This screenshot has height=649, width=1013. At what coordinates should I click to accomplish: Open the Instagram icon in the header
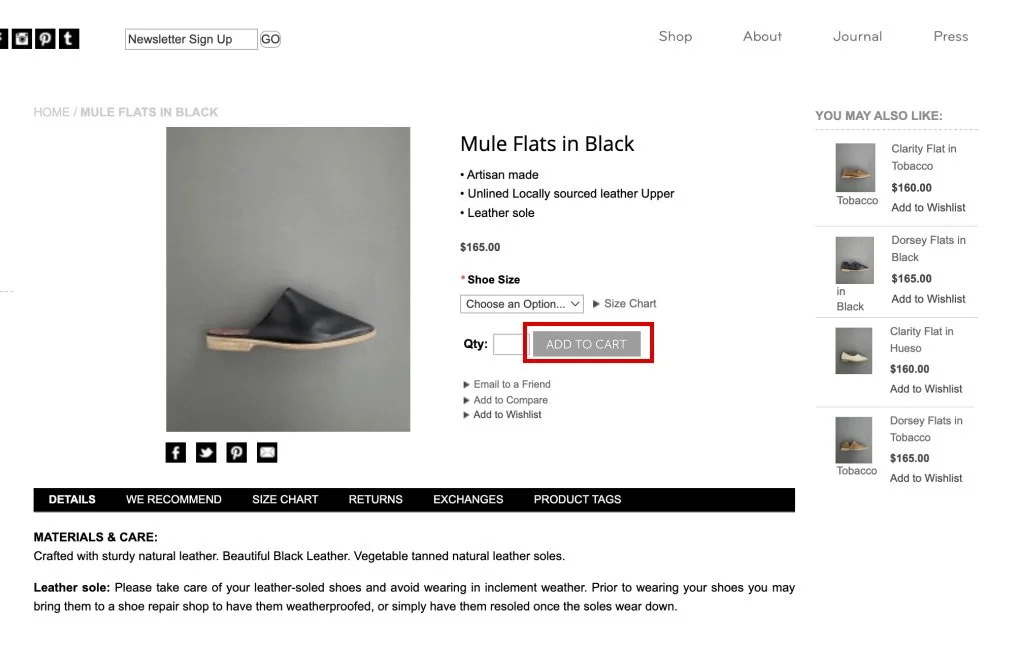point(22,39)
